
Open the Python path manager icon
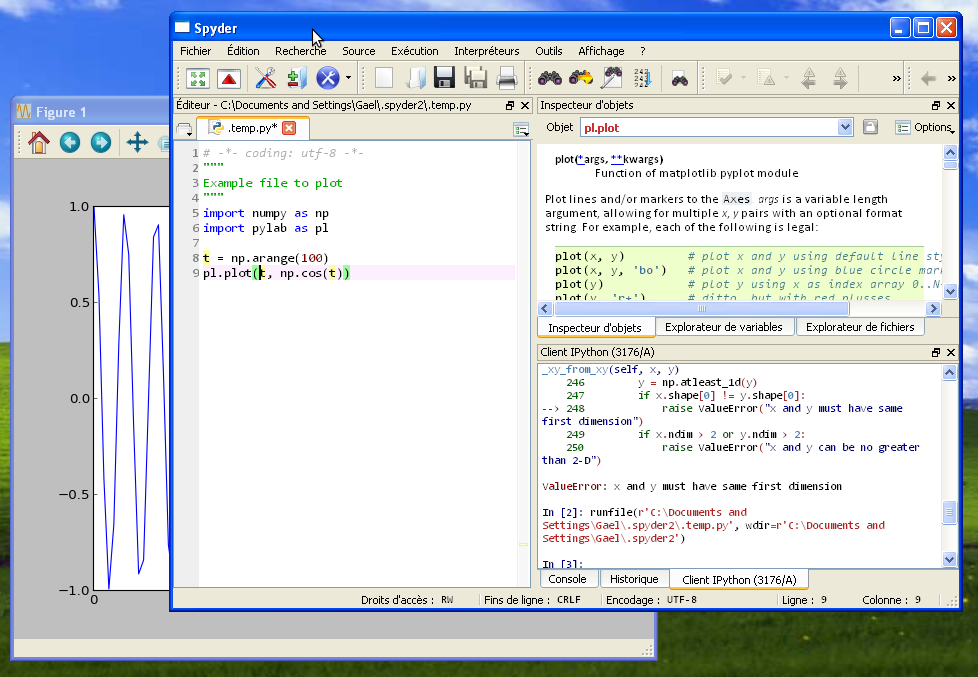pyautogui.click(x=296, y=78)
